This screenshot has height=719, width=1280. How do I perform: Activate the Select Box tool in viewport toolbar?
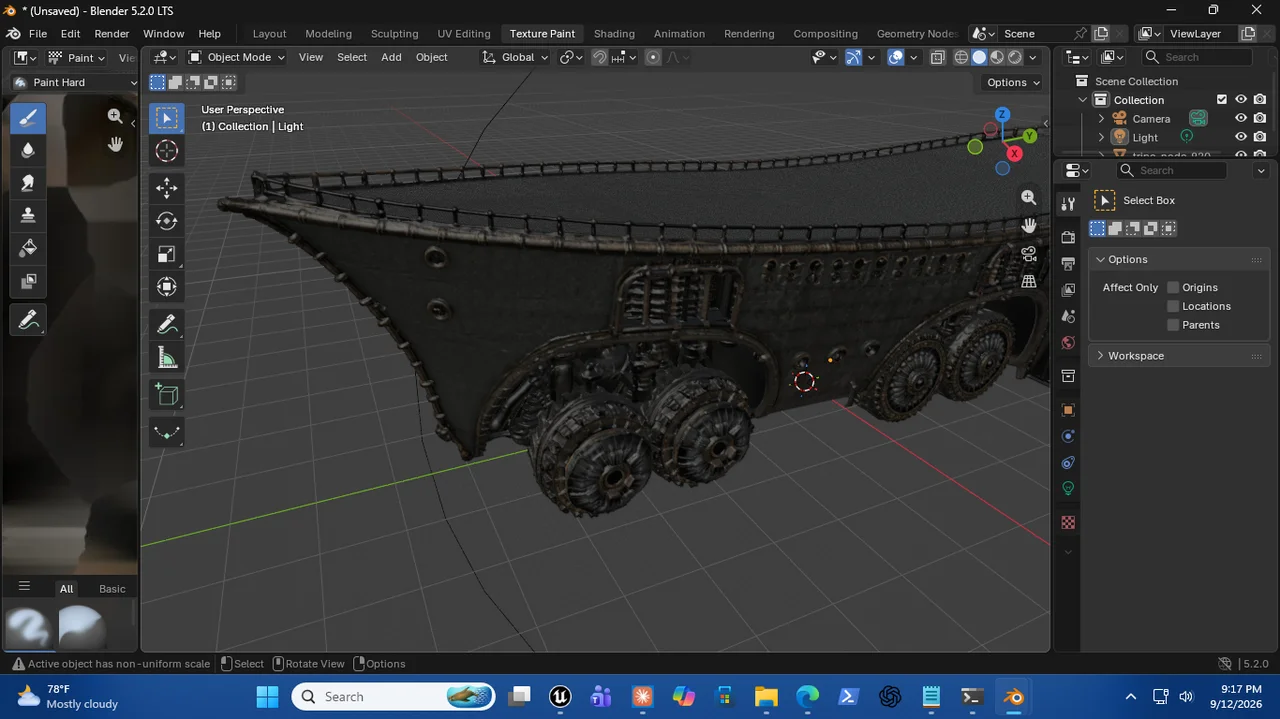tap(167, 118)
